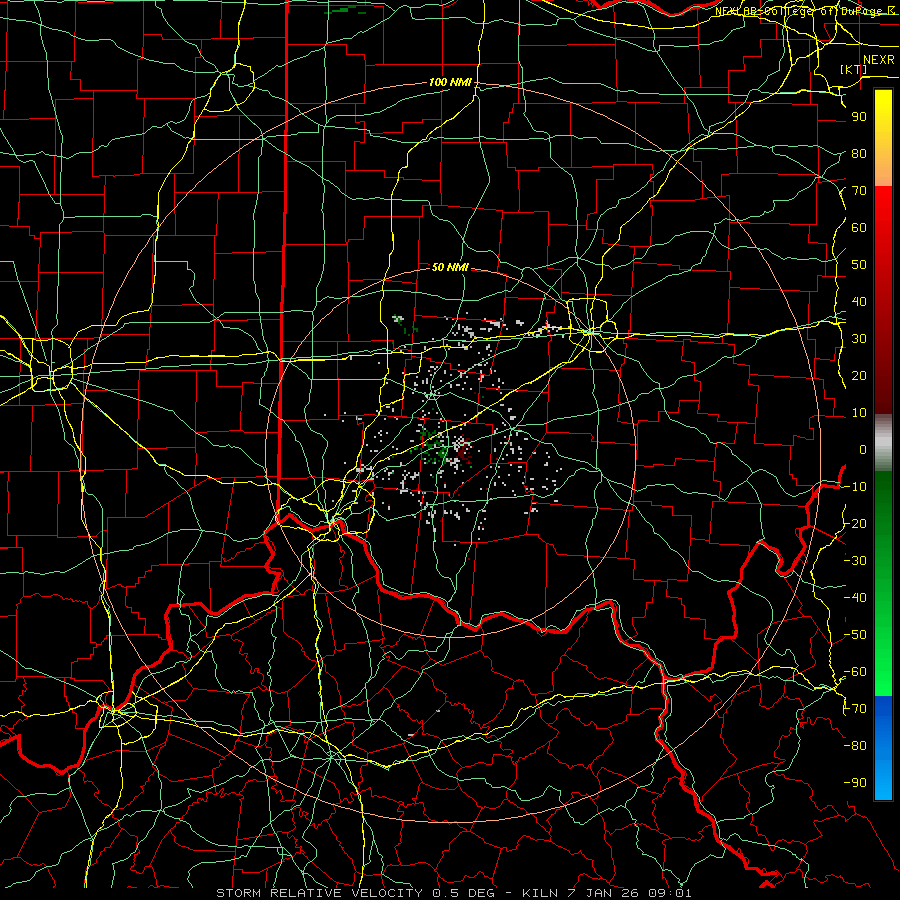
Task: Click the -30 label beside the green band
Action: (855, 561)
